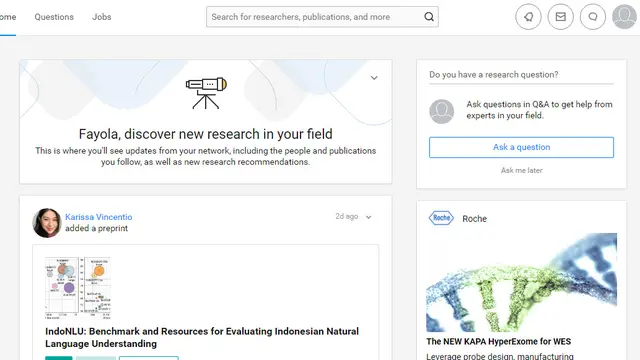Open the IndoNLU Benchmark preprint title
Viewport: 640px width, 360px height.
pos(202,337)
